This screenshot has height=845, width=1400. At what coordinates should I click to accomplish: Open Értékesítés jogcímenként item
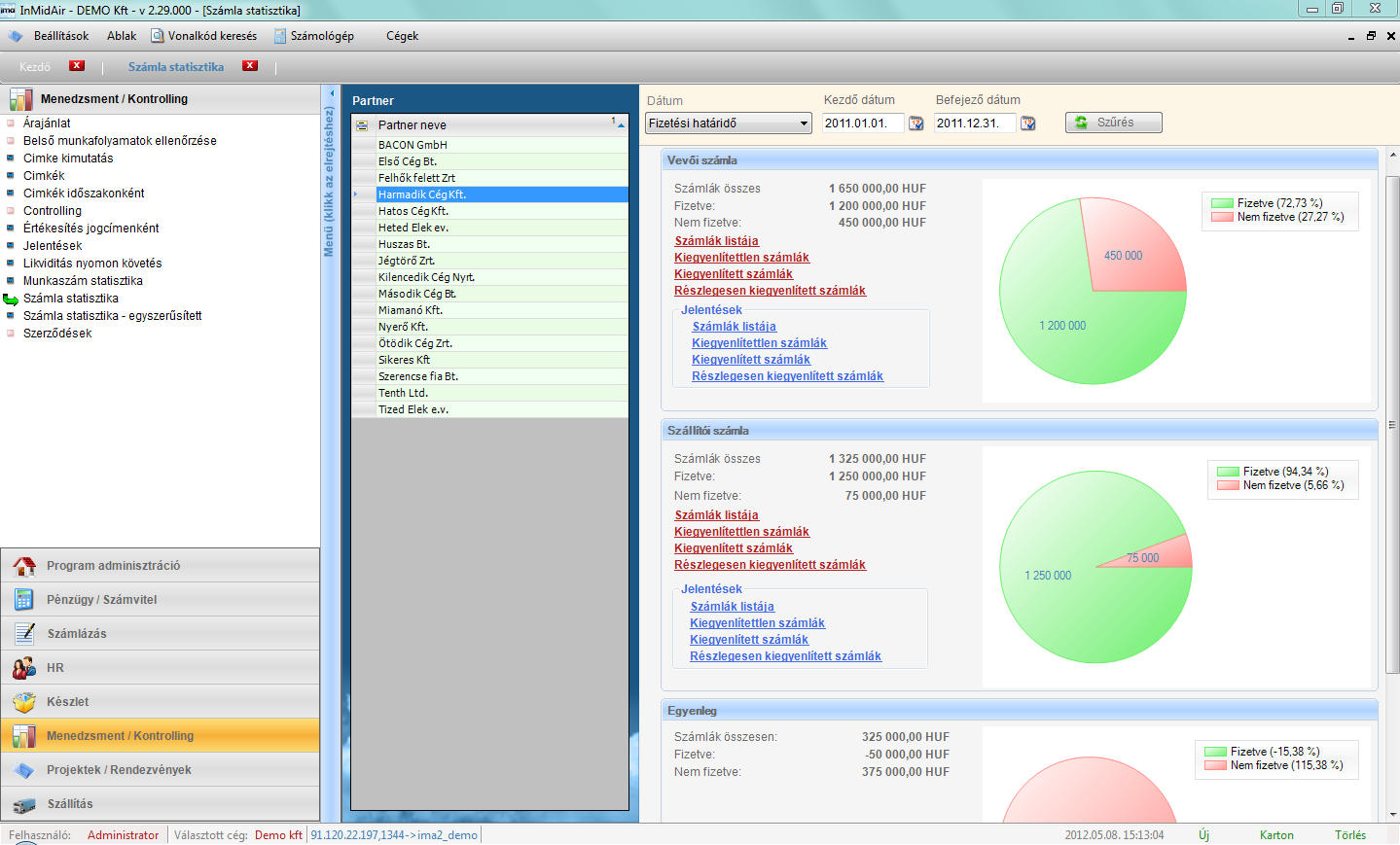[91, 229]
